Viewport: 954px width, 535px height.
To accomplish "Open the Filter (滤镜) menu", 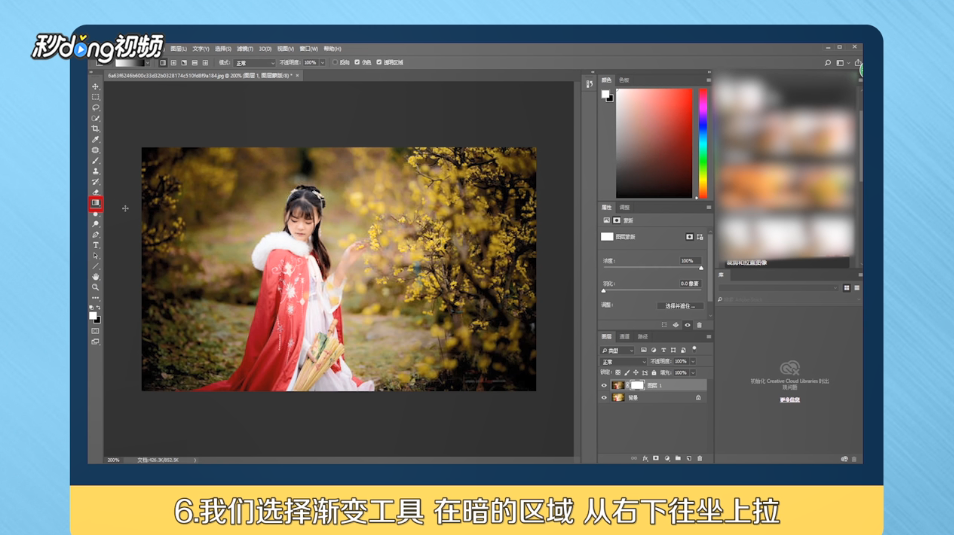I will coord(245,49).
